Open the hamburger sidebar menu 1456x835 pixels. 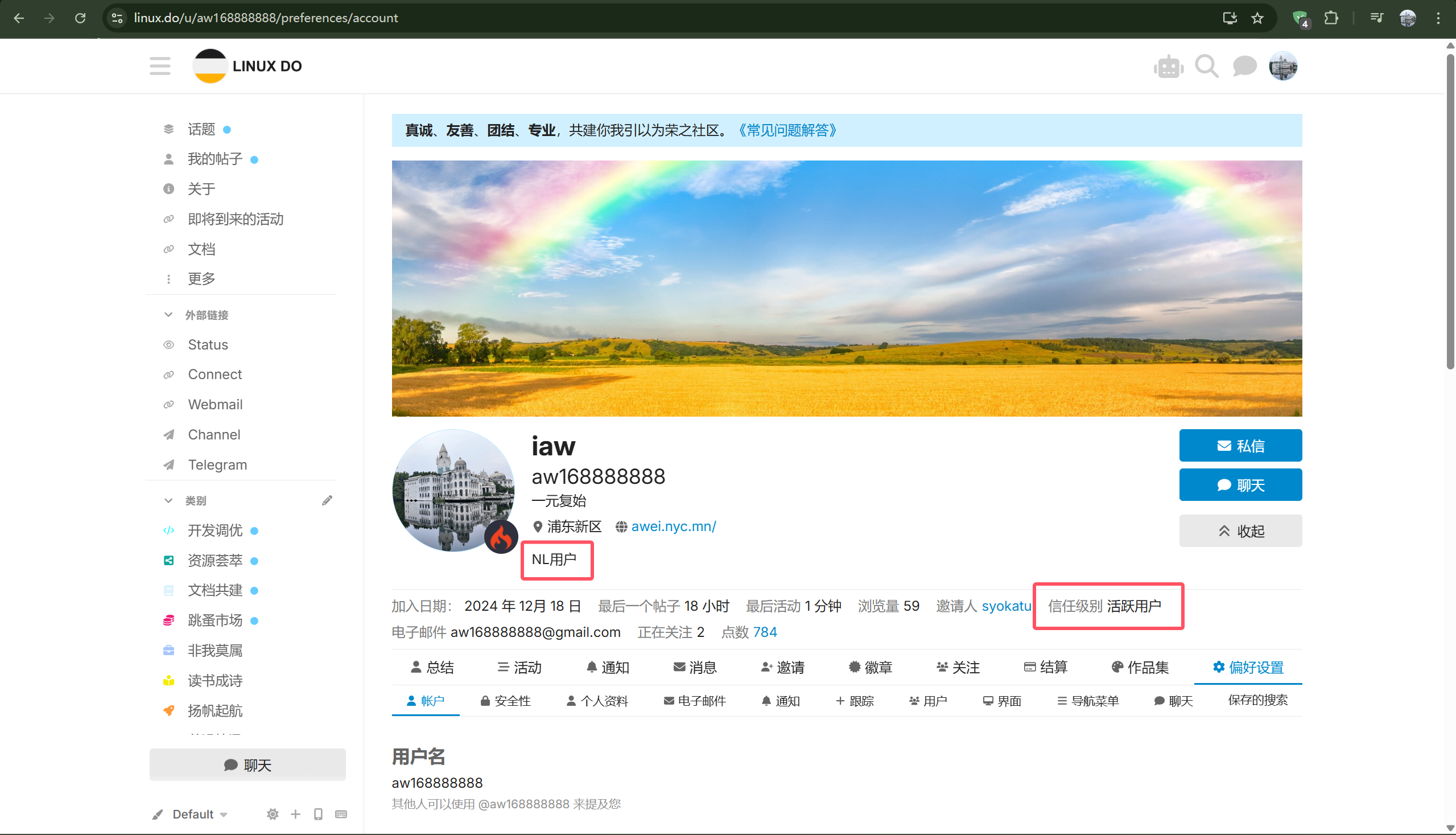click(x=160, y=66)
